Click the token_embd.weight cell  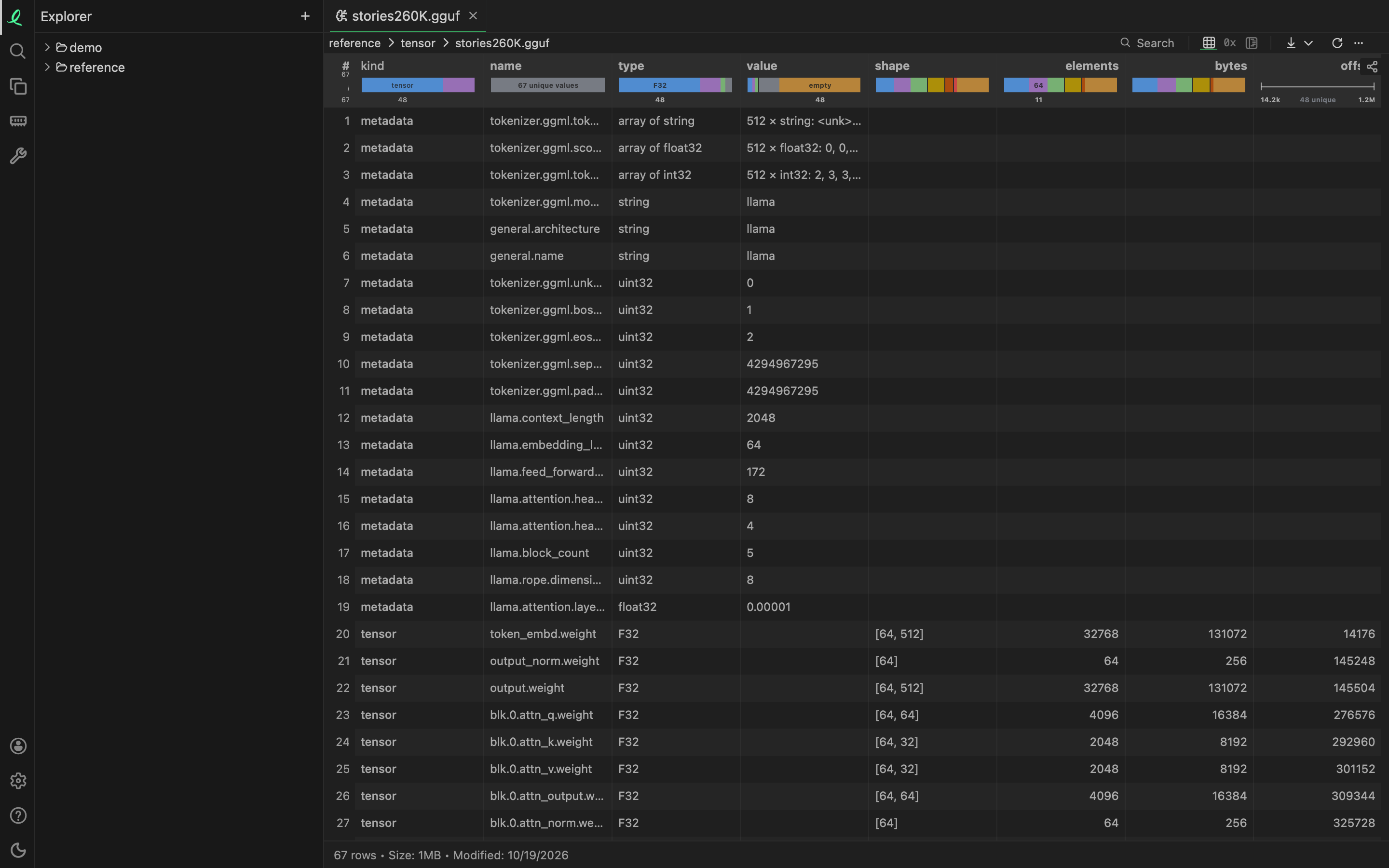(547, 634)
